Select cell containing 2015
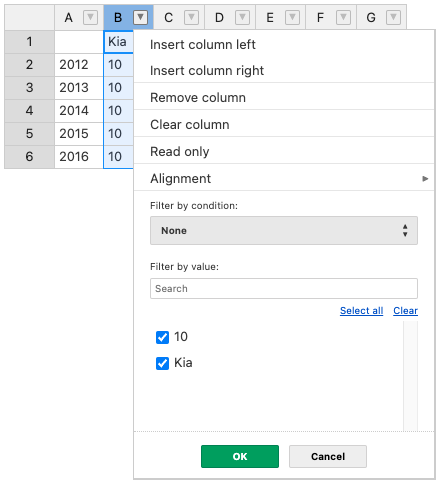Viewport: 445px width, 489px height. coord(79,134)
